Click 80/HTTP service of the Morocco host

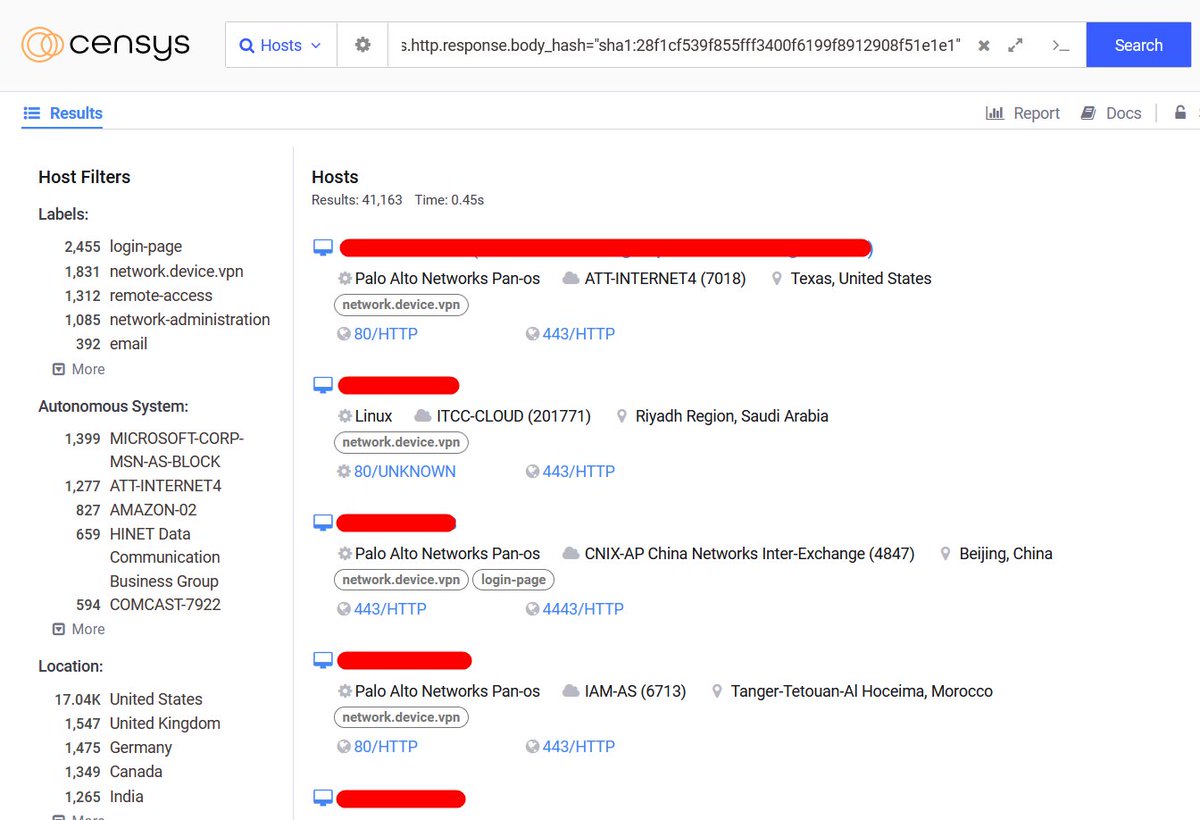(378, 746)
